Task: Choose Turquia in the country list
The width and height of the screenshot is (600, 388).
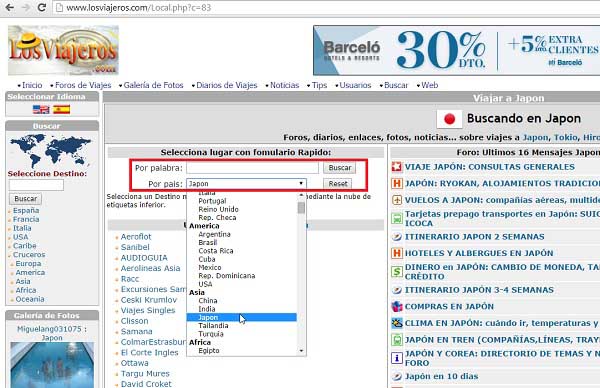Action: [211, 334]
